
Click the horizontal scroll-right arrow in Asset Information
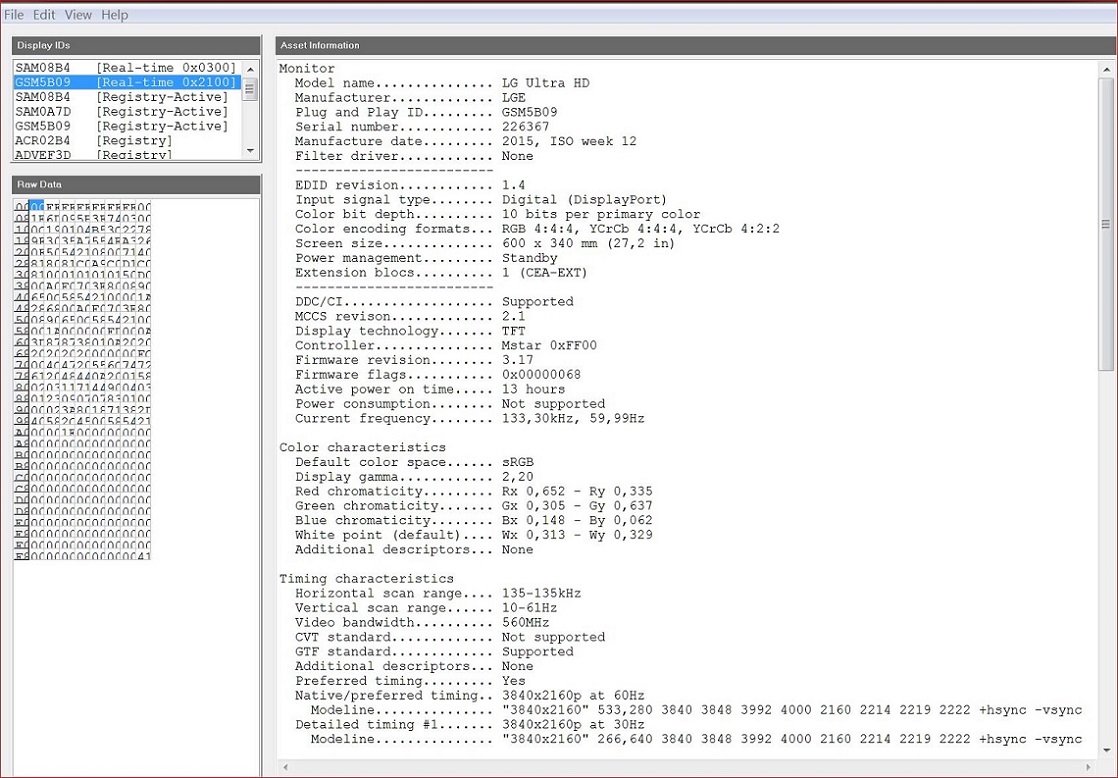pyautogui.click(x=1089, y=767)
